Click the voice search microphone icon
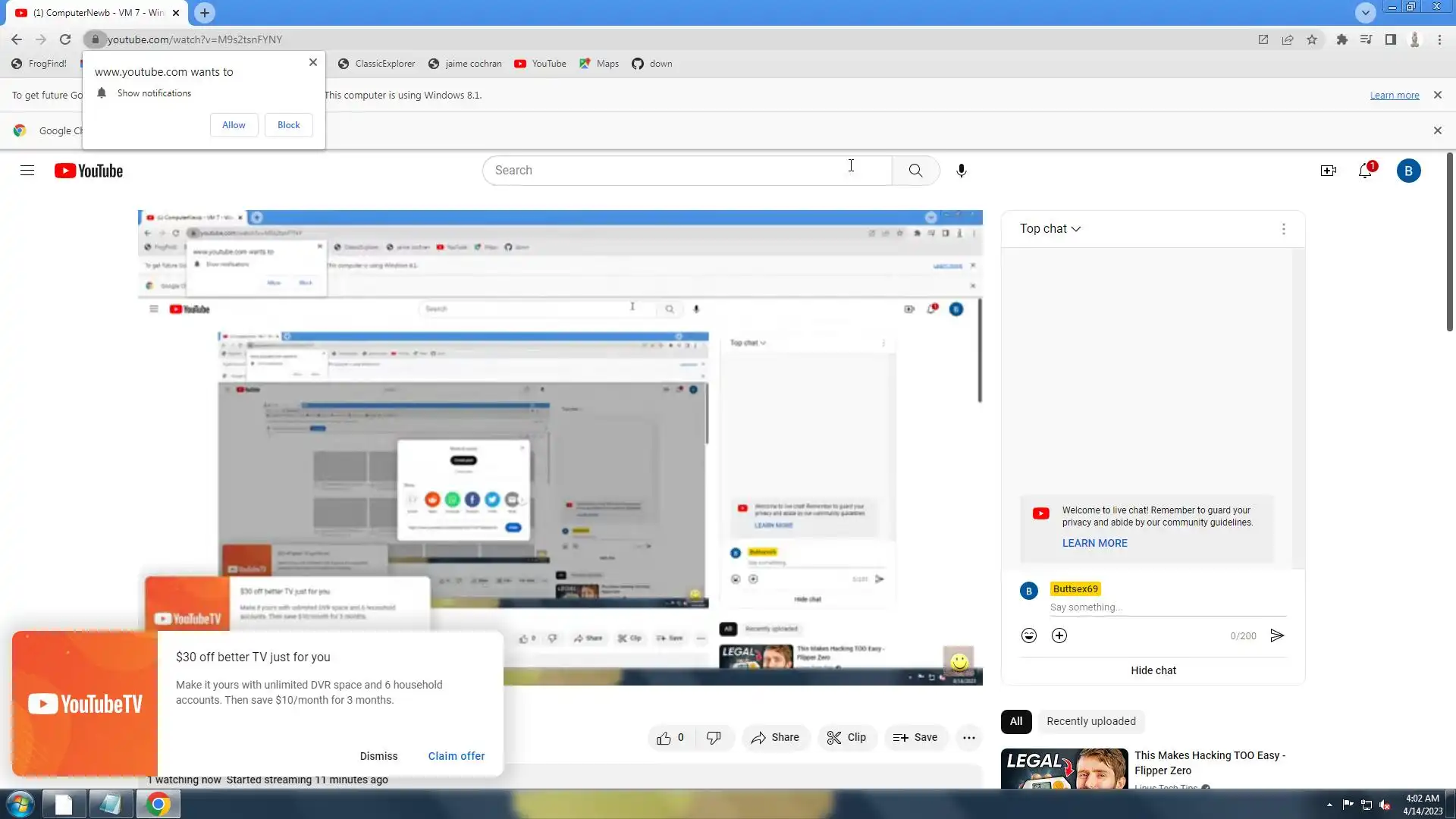Image resolution: width=1456 pixels, height=819 pixels. click(961, 171)
